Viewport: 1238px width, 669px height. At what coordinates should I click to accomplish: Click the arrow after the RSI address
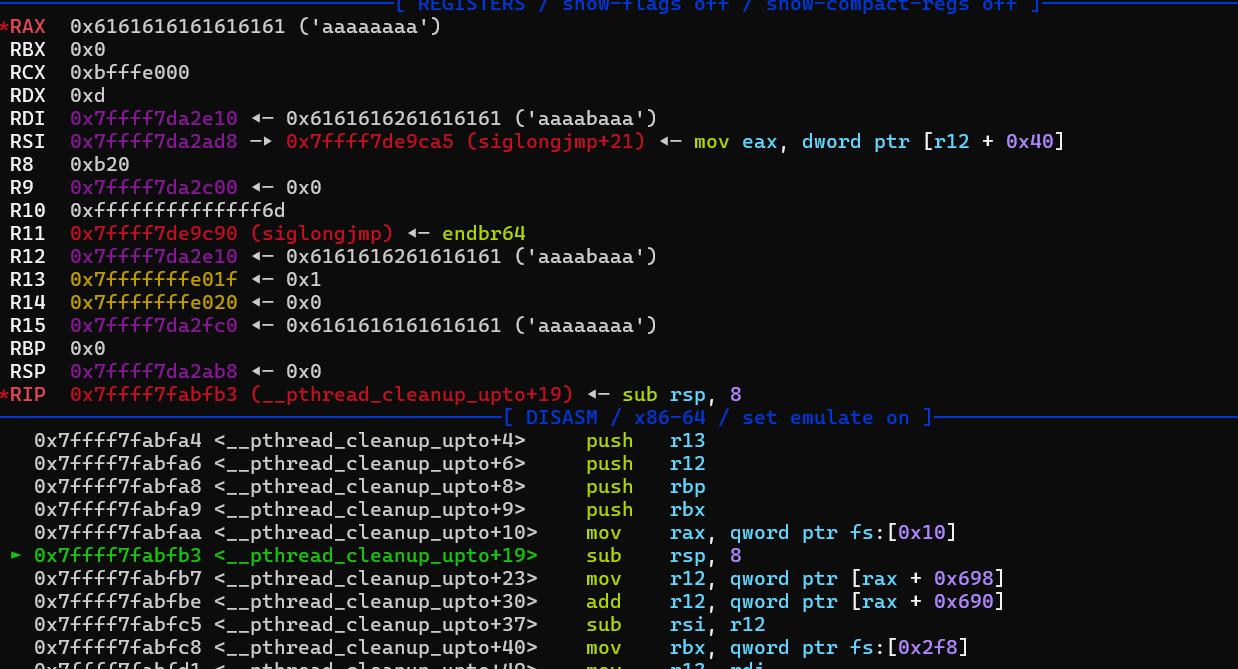click(261, 142)
